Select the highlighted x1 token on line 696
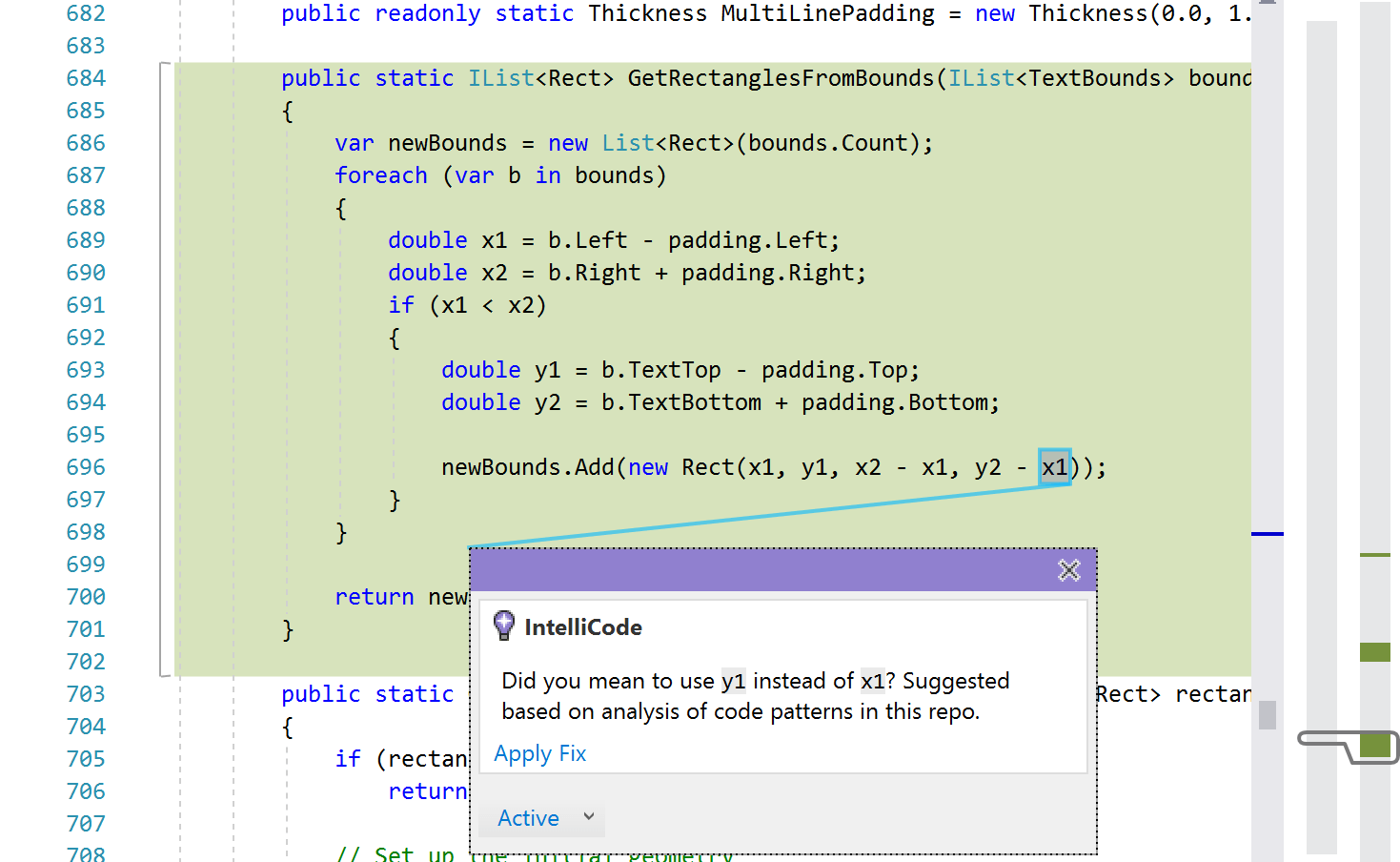1400x862 pixels. click(x=1055, y=467)
